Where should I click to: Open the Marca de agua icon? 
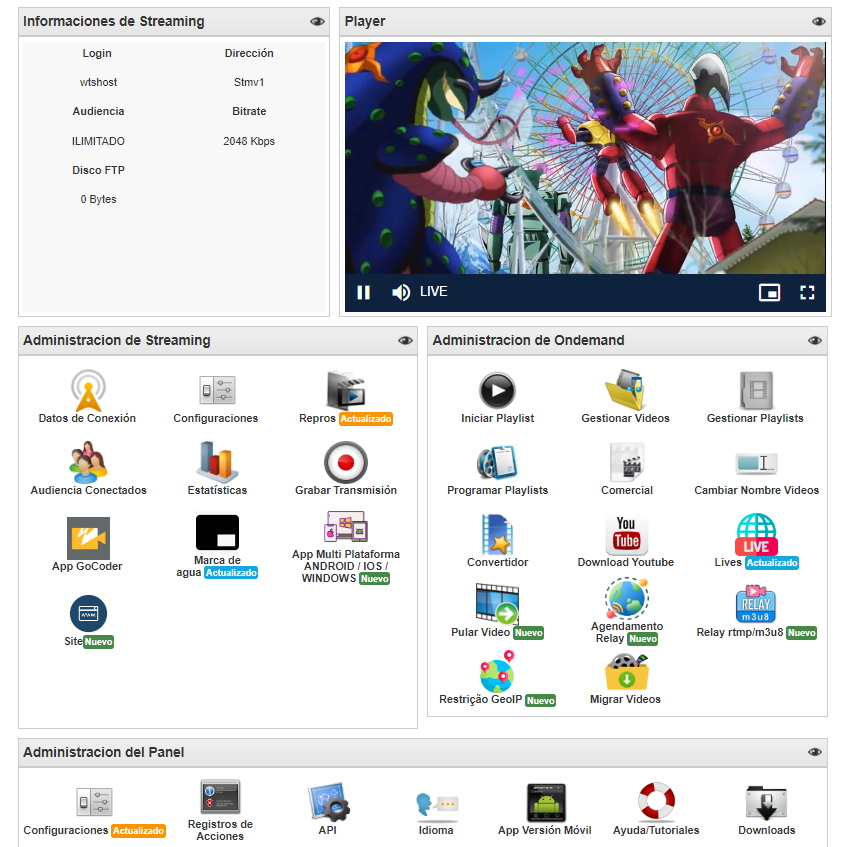[x=217, y=533]
